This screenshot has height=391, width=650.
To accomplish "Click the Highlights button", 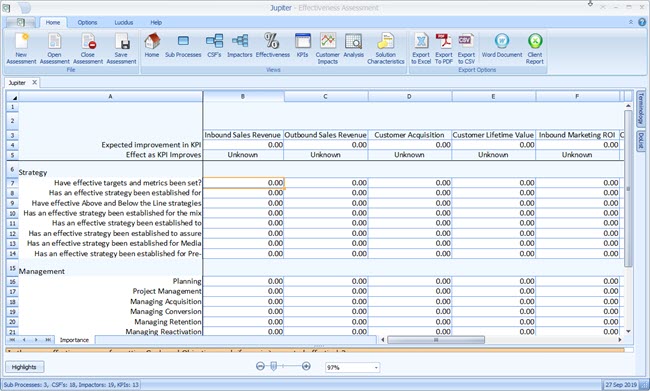I will coord(24,367).
